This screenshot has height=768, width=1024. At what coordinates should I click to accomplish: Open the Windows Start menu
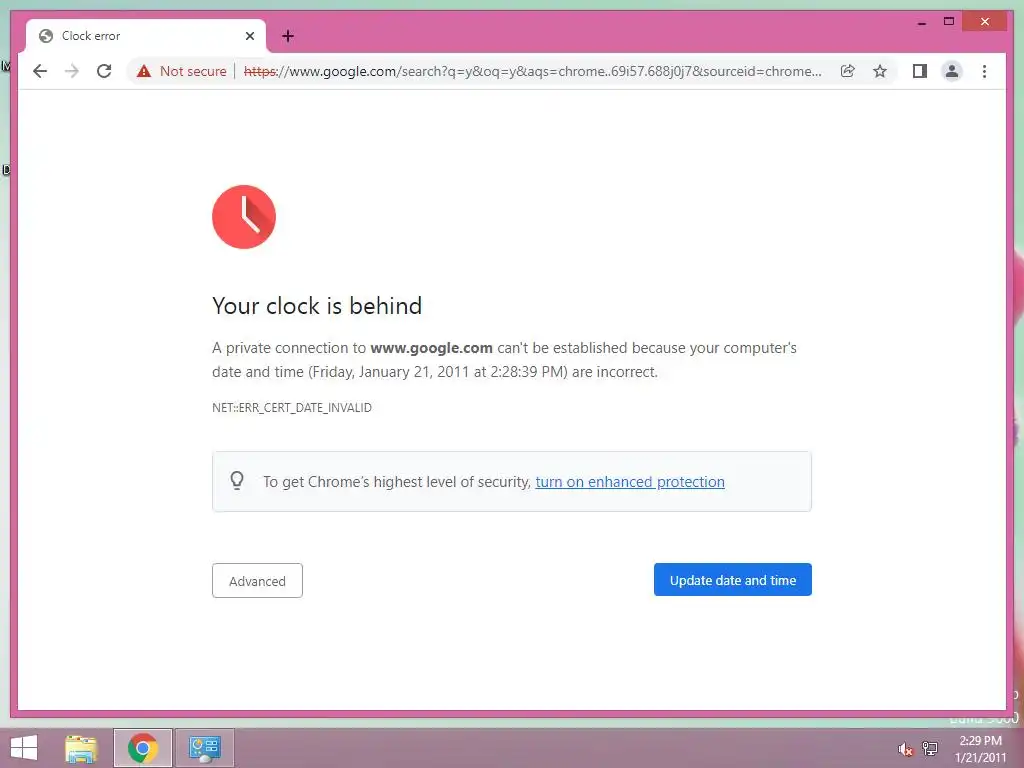24,748
